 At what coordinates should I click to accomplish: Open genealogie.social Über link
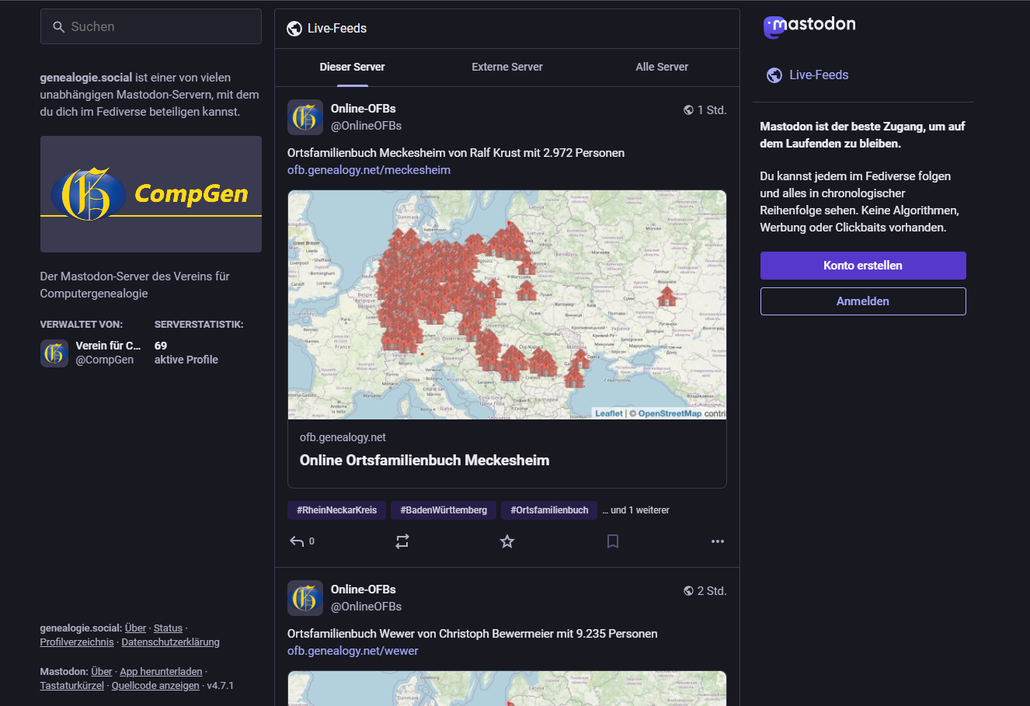[x=135, y=628]
